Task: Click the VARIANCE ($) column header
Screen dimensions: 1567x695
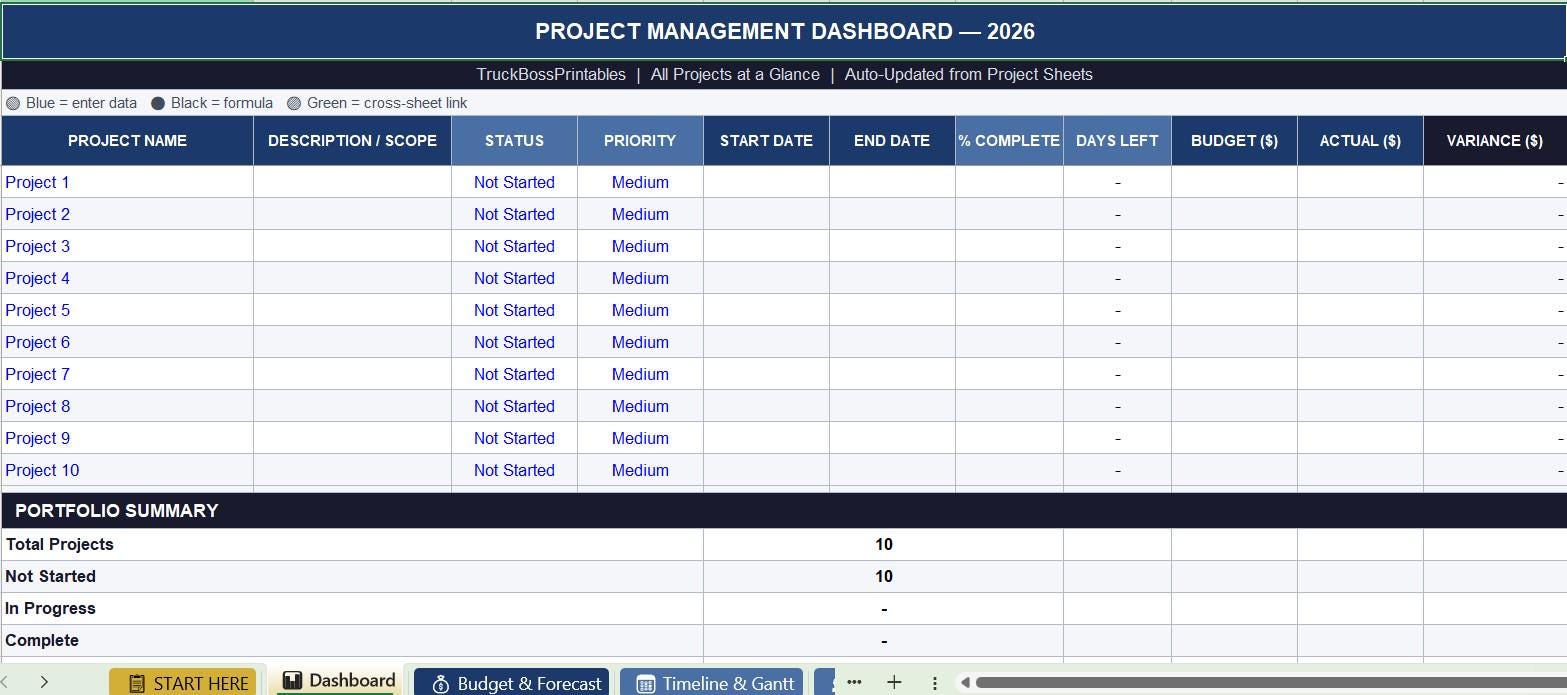Action: [1495, 141]
